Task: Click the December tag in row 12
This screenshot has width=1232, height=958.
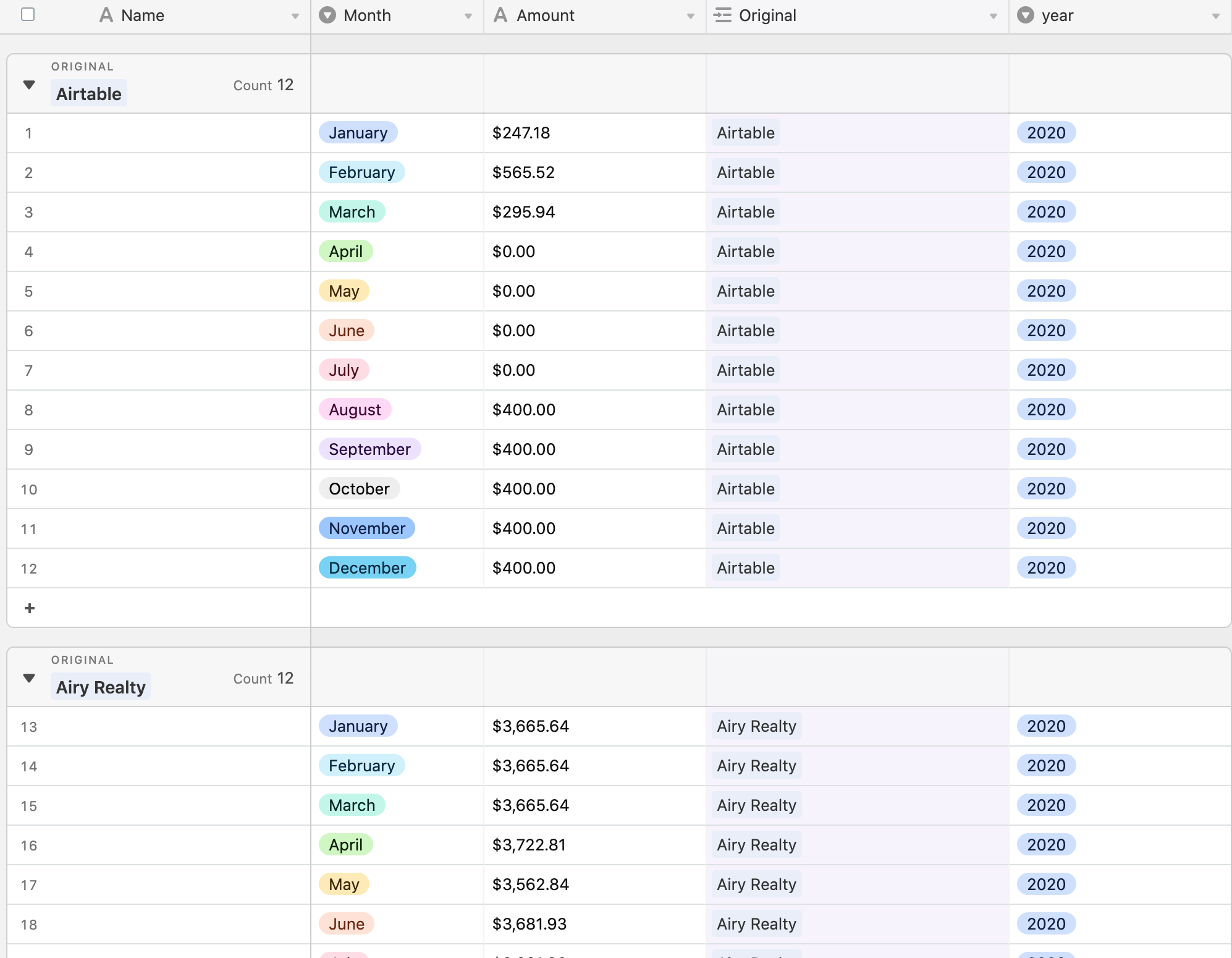Action: (x=368, y=567)
